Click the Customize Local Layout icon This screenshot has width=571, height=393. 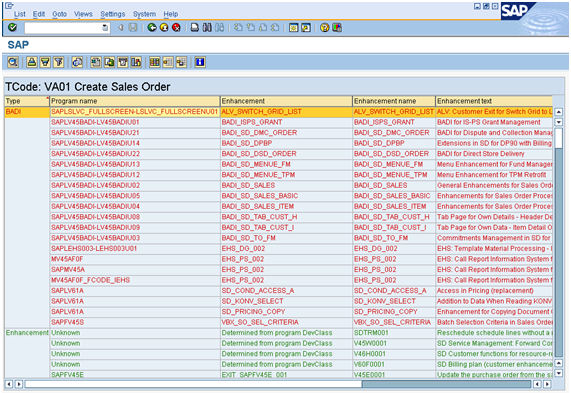[337, 28]
